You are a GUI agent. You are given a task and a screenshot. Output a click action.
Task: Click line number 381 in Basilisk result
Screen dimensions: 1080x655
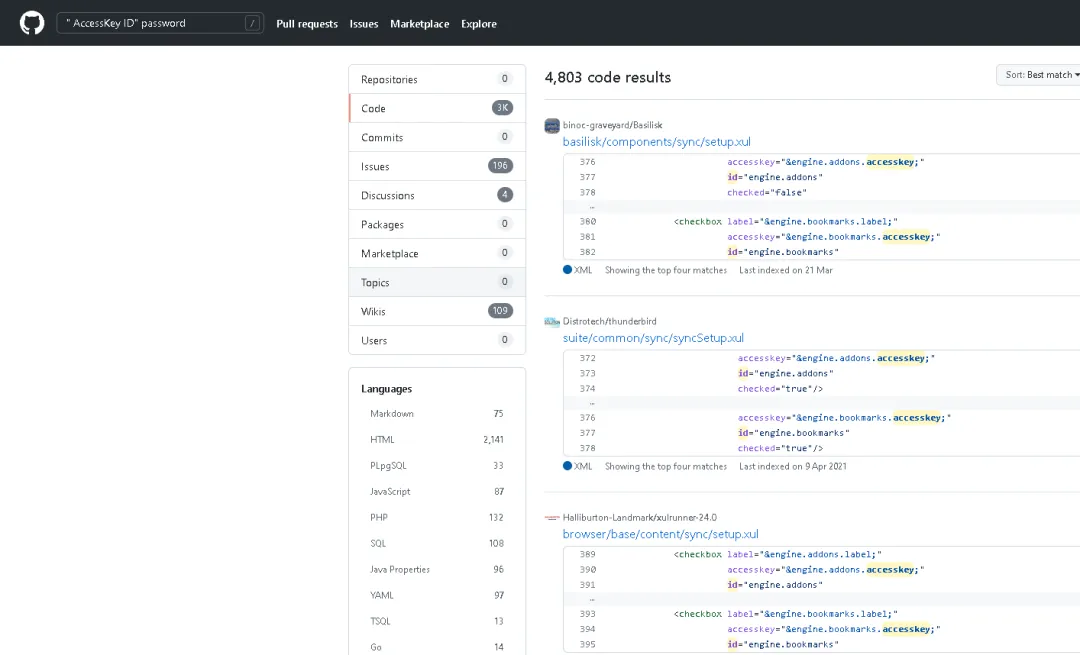pyautogui.click(x=588, y=237)
